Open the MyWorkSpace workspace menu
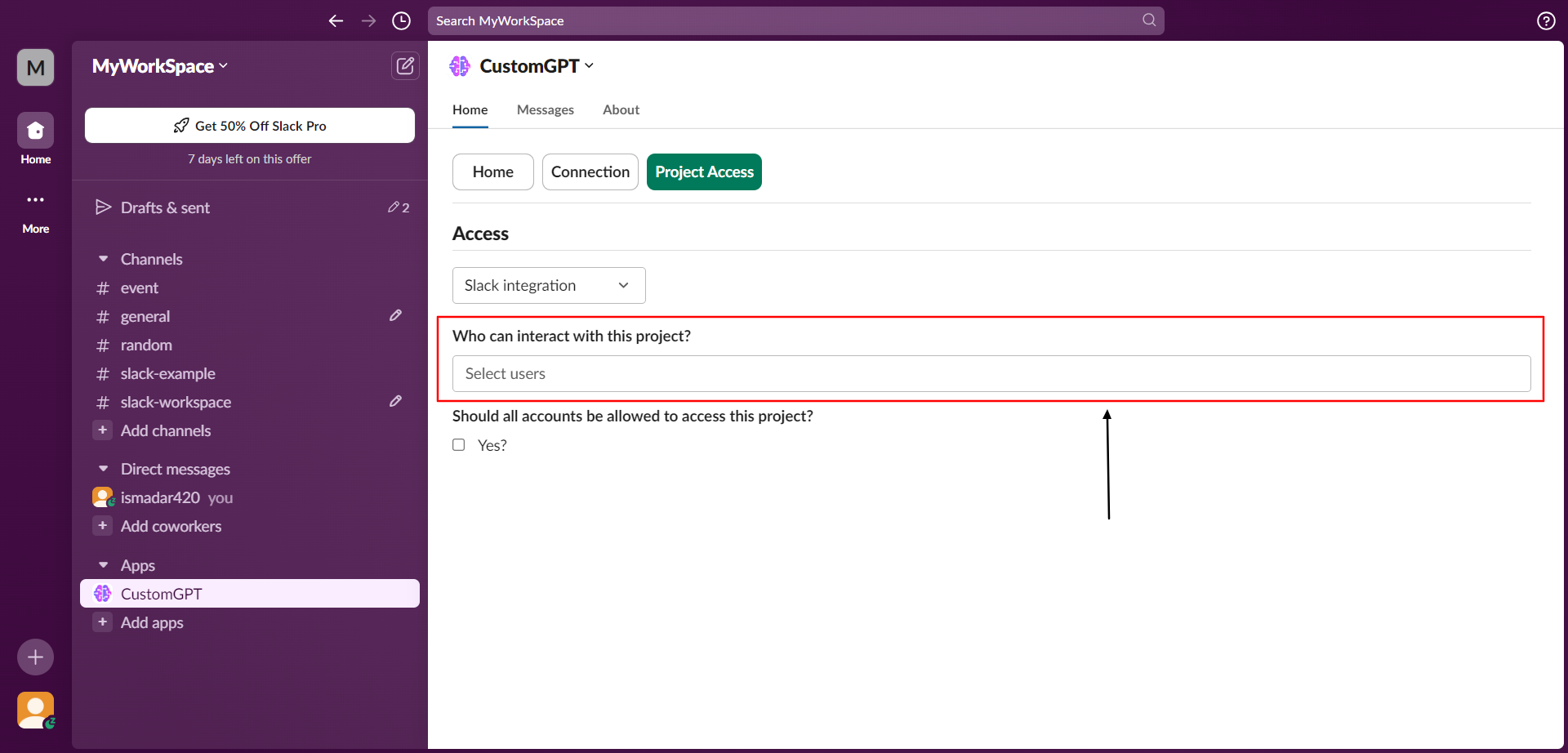The height and width of the screenshot is (753, 1568). click(160, 66)
